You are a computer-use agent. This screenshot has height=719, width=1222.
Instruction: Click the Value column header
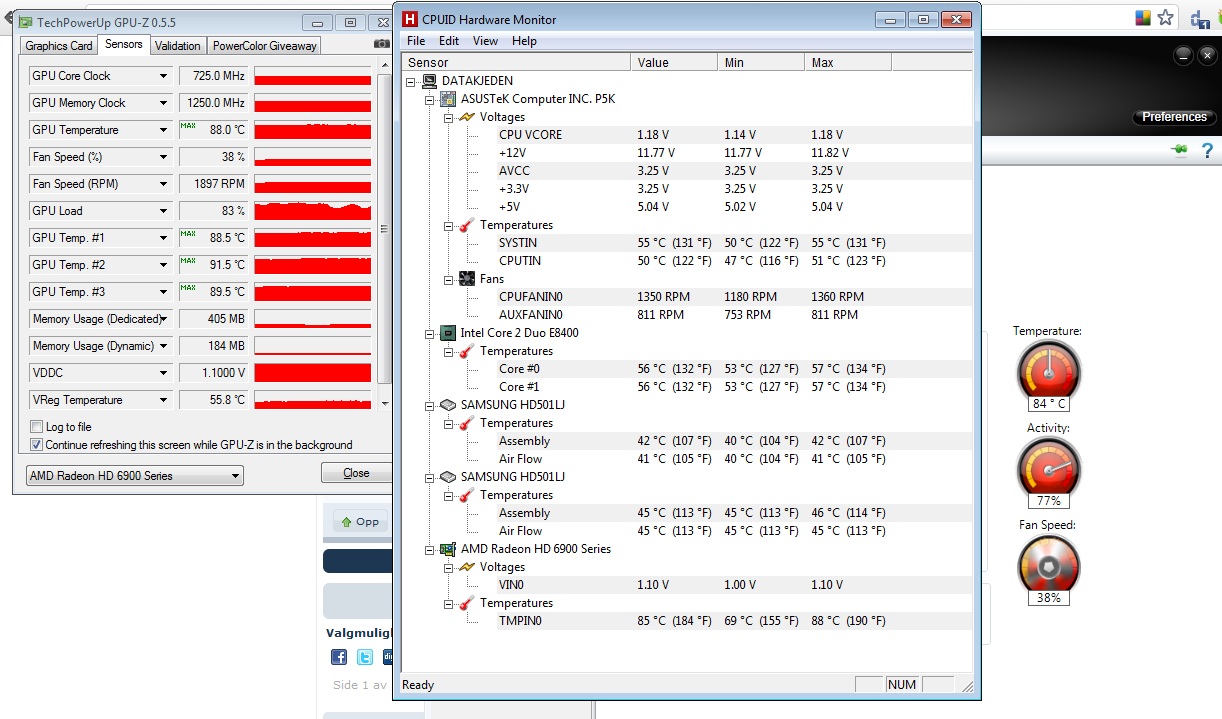point(673,63)
